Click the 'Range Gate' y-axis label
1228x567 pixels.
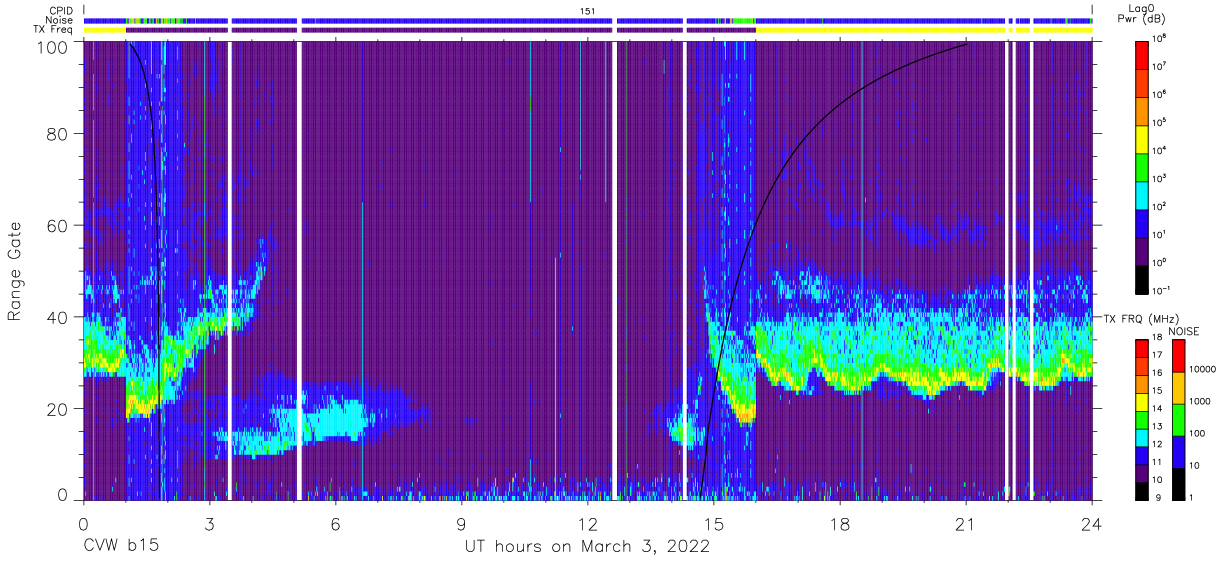[15, 271]
